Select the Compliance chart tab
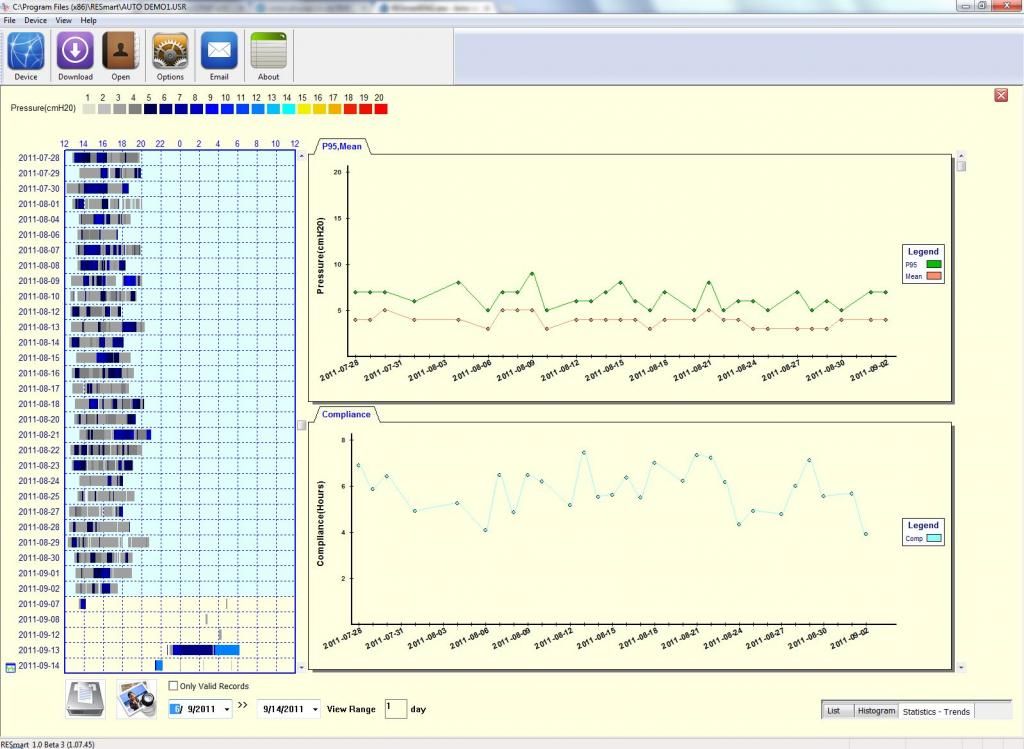1024x749 pixels. 346,414
